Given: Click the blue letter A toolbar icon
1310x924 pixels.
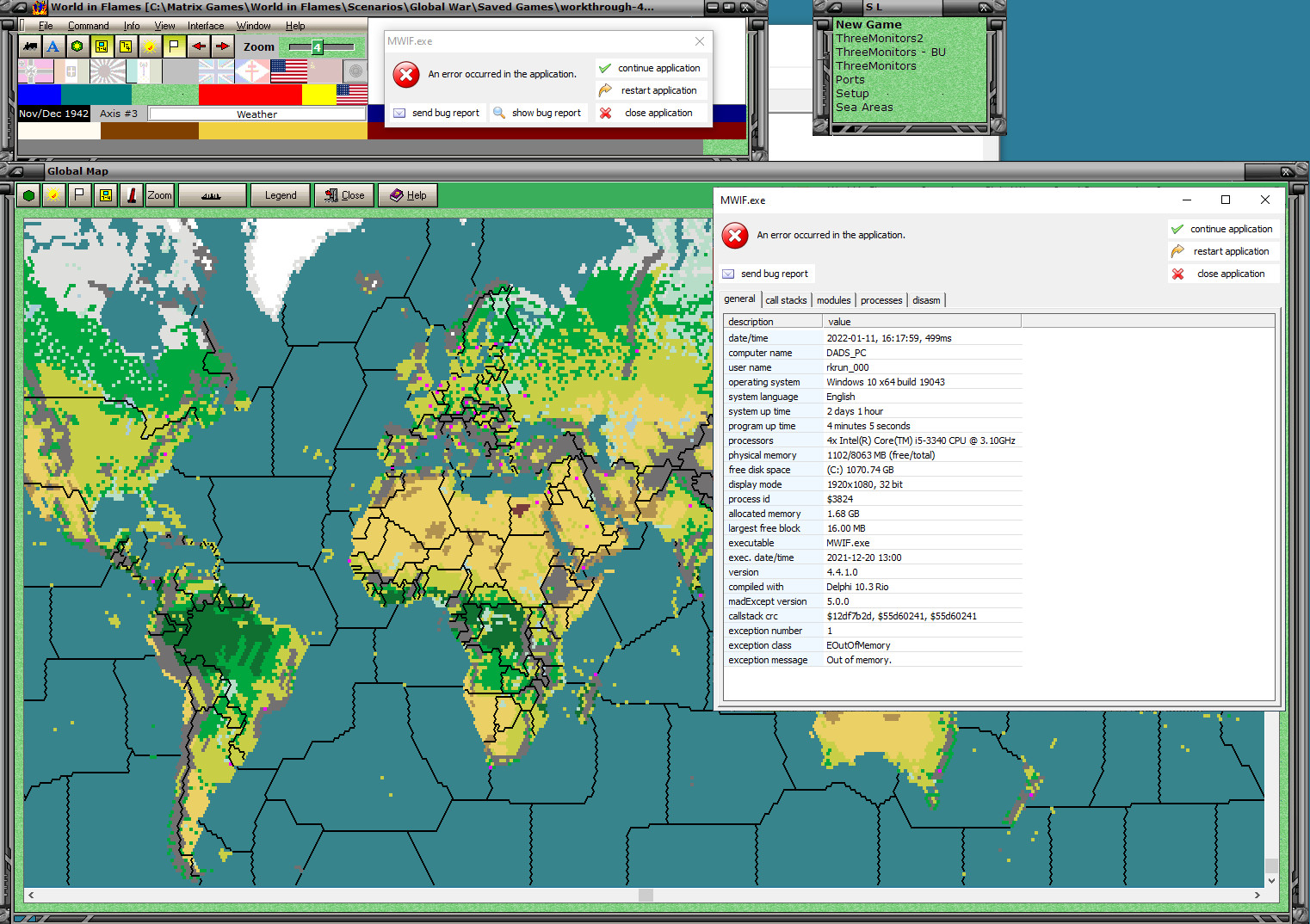Looking at the screenshot, I should (x=53, y=46).
